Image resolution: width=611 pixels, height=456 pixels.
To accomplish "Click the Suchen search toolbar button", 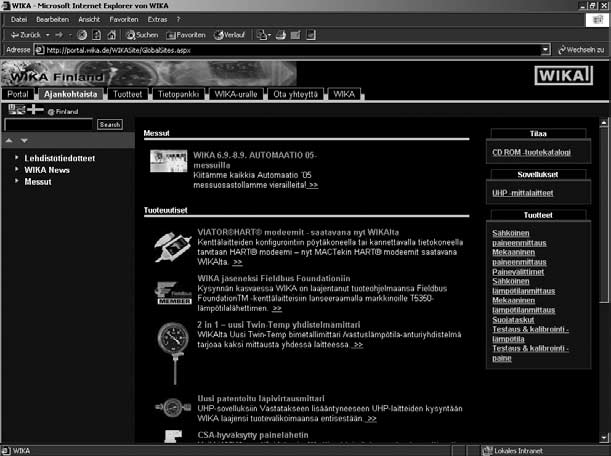I will [142, 35].
